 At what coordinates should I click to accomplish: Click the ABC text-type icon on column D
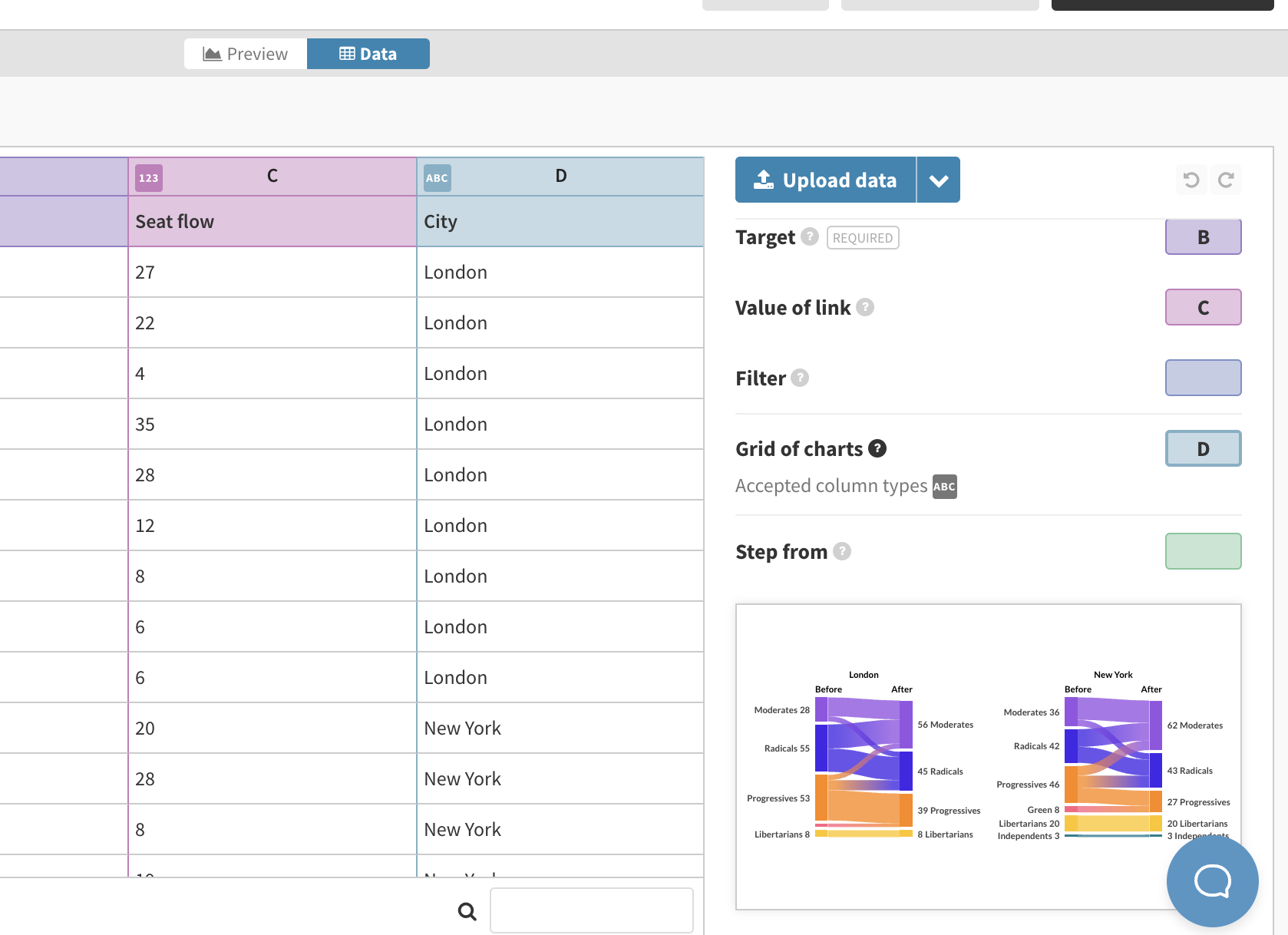click(437, 177)
